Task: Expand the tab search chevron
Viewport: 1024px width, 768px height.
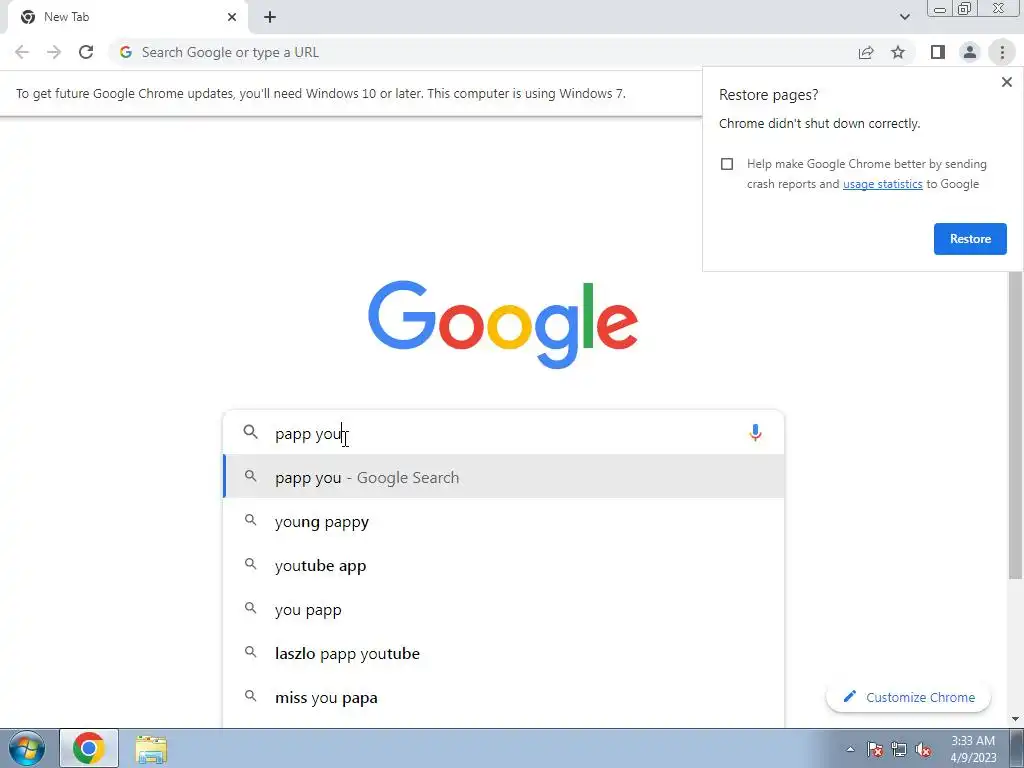Action: pos(904,17)
